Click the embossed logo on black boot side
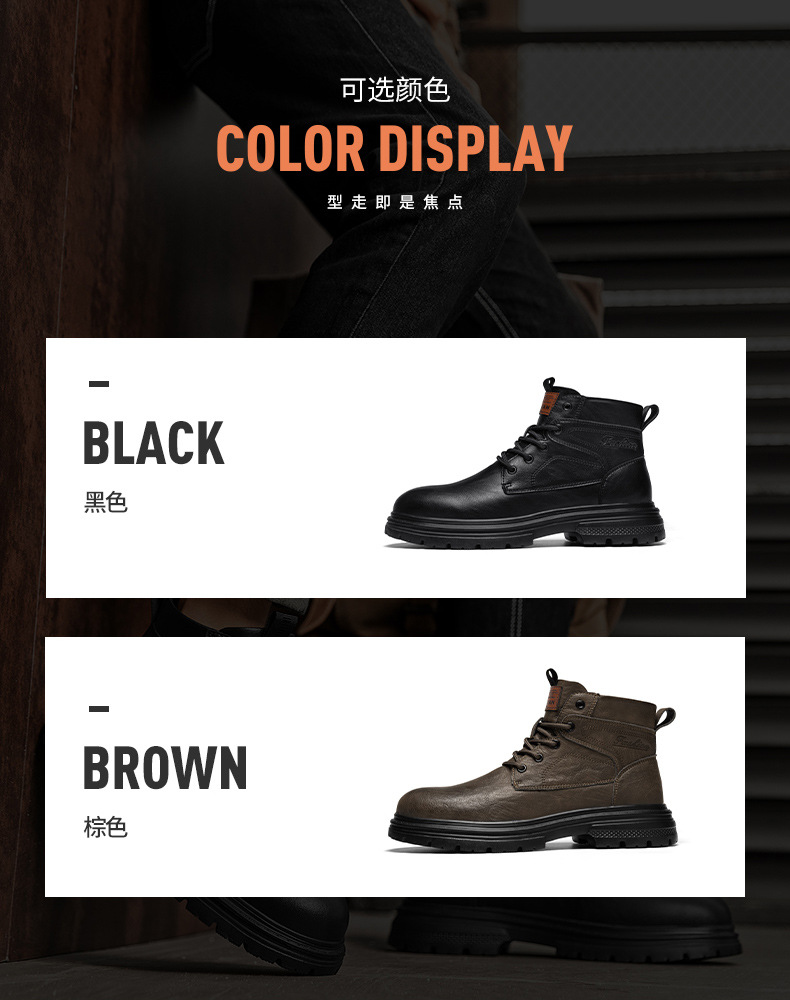Viewport: 790px width, 1000px height. coord(620,442)
